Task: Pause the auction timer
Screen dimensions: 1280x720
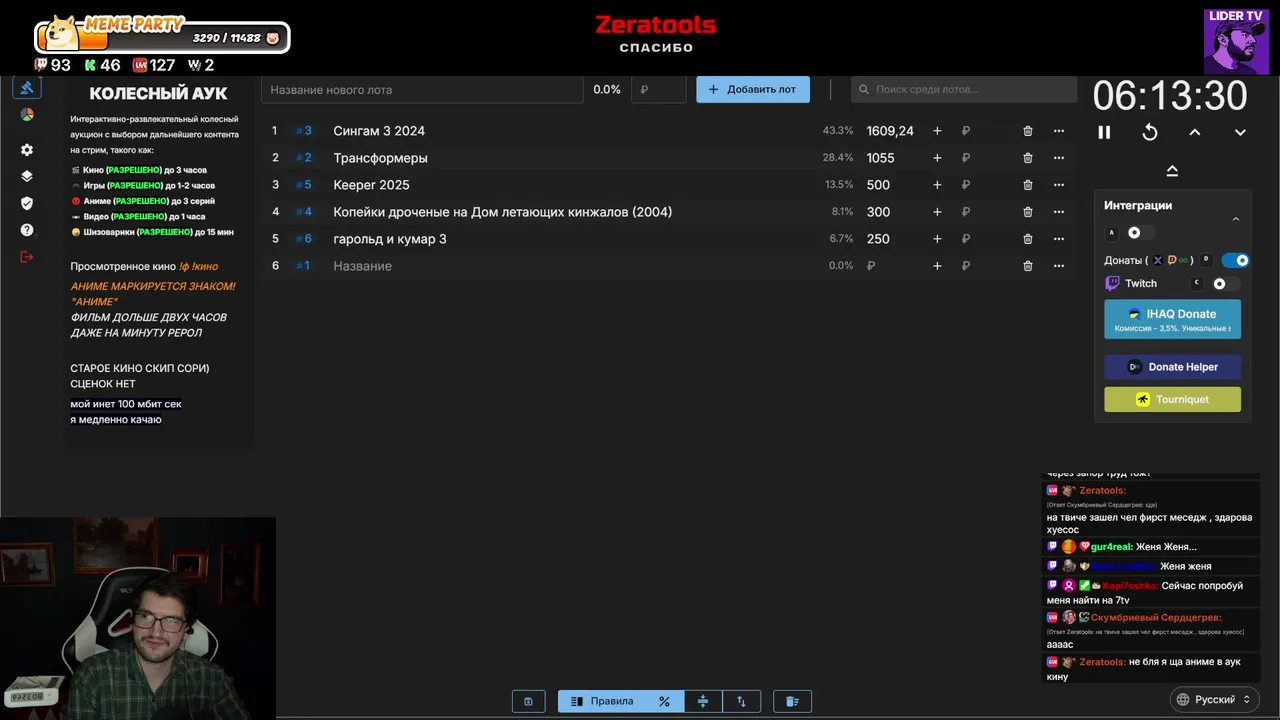Action: [1104, 132]
